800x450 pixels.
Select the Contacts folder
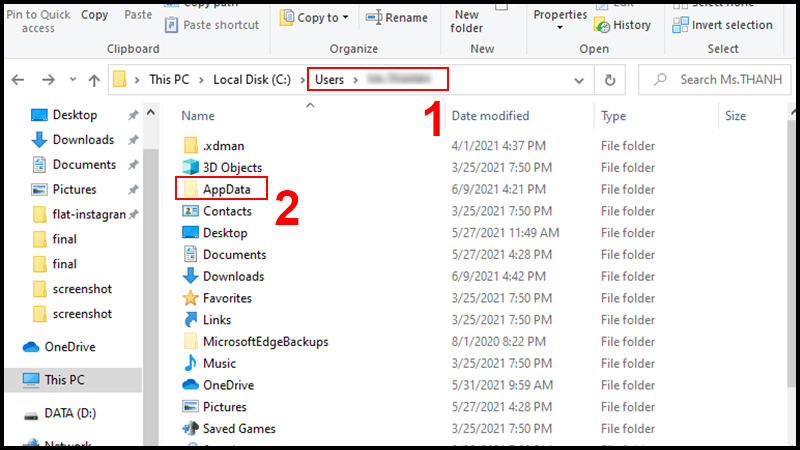pos(217,211)
